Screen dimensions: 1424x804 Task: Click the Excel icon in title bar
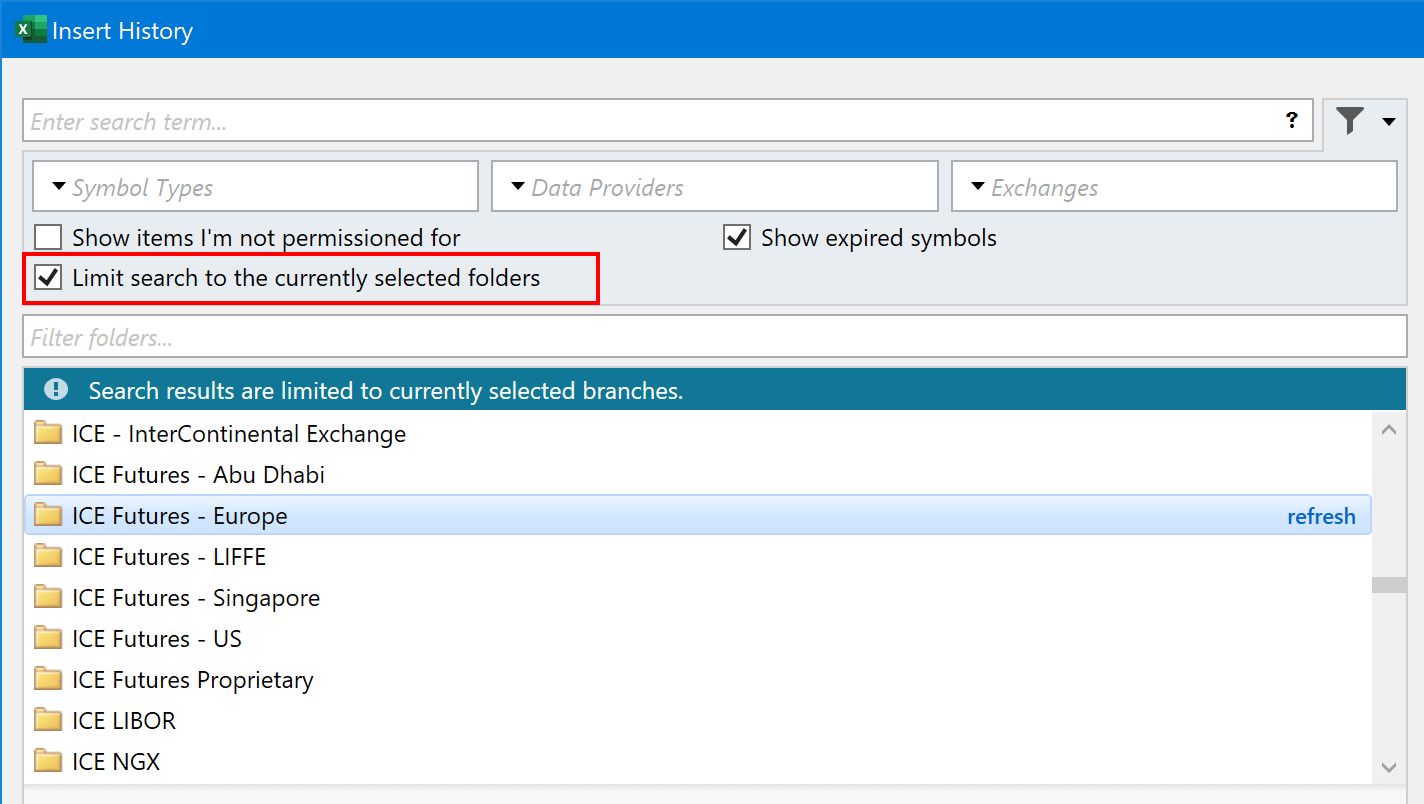[31, 30]
